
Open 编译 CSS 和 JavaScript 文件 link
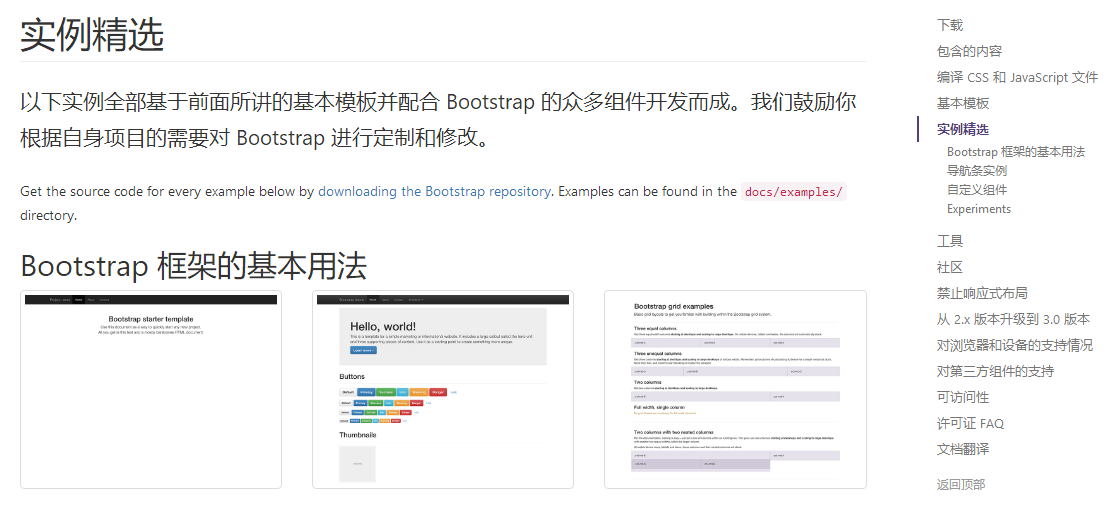pos(1017,77)
